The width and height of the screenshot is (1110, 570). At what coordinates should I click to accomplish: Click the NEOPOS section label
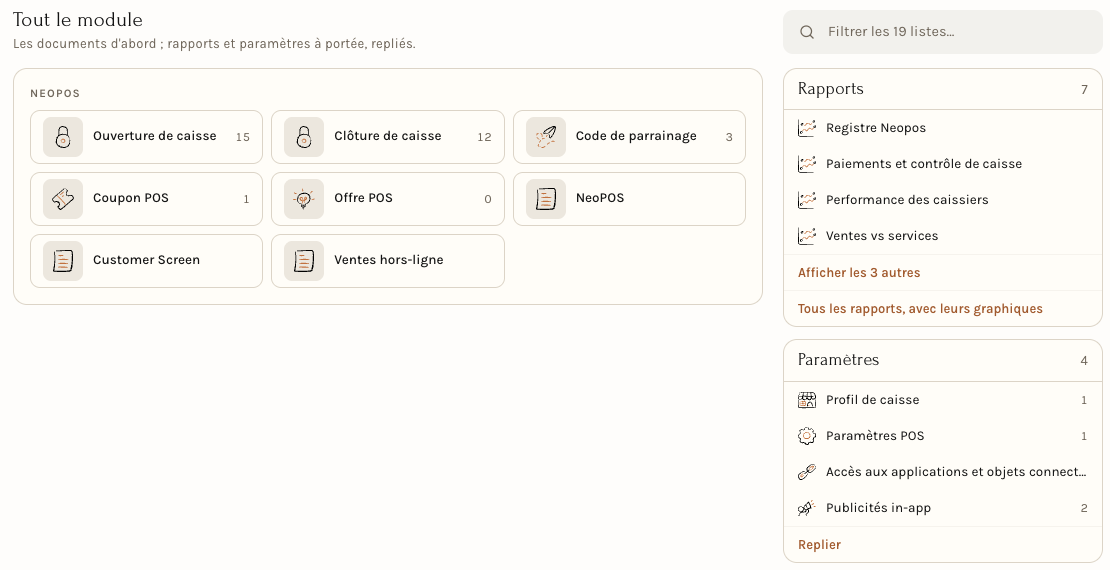[x=55, y=93]
